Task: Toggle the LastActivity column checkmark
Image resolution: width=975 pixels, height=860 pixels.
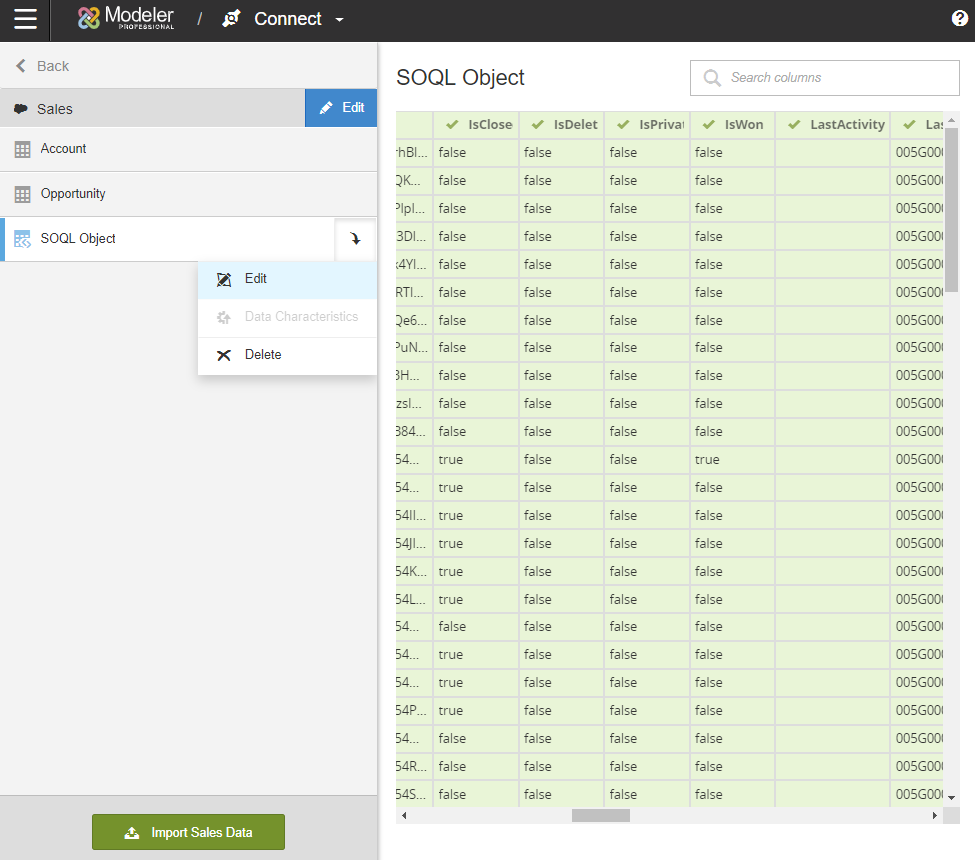Action: [x=794, y=125]
